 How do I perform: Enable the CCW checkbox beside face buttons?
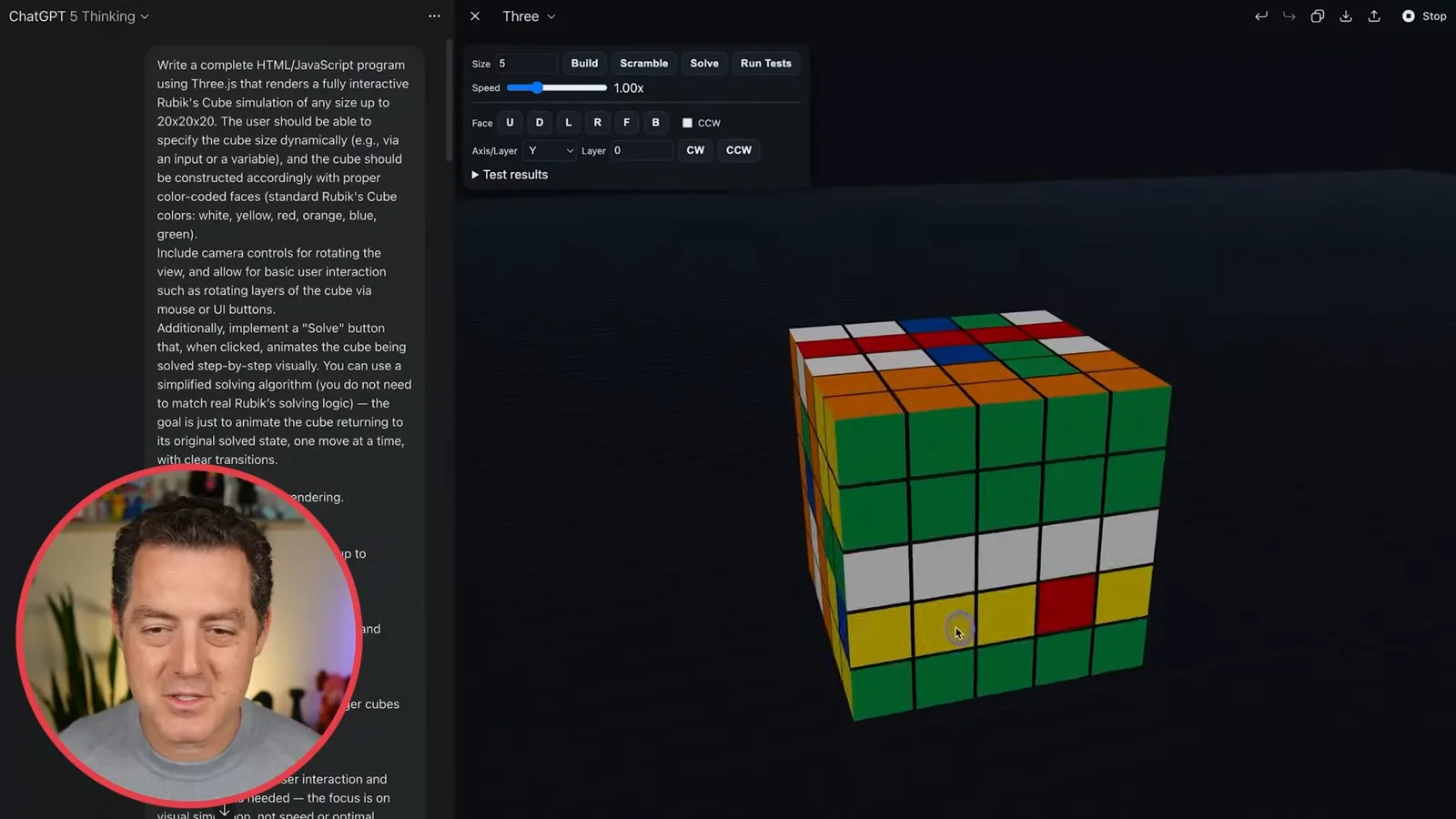click(x=687, y=123)
